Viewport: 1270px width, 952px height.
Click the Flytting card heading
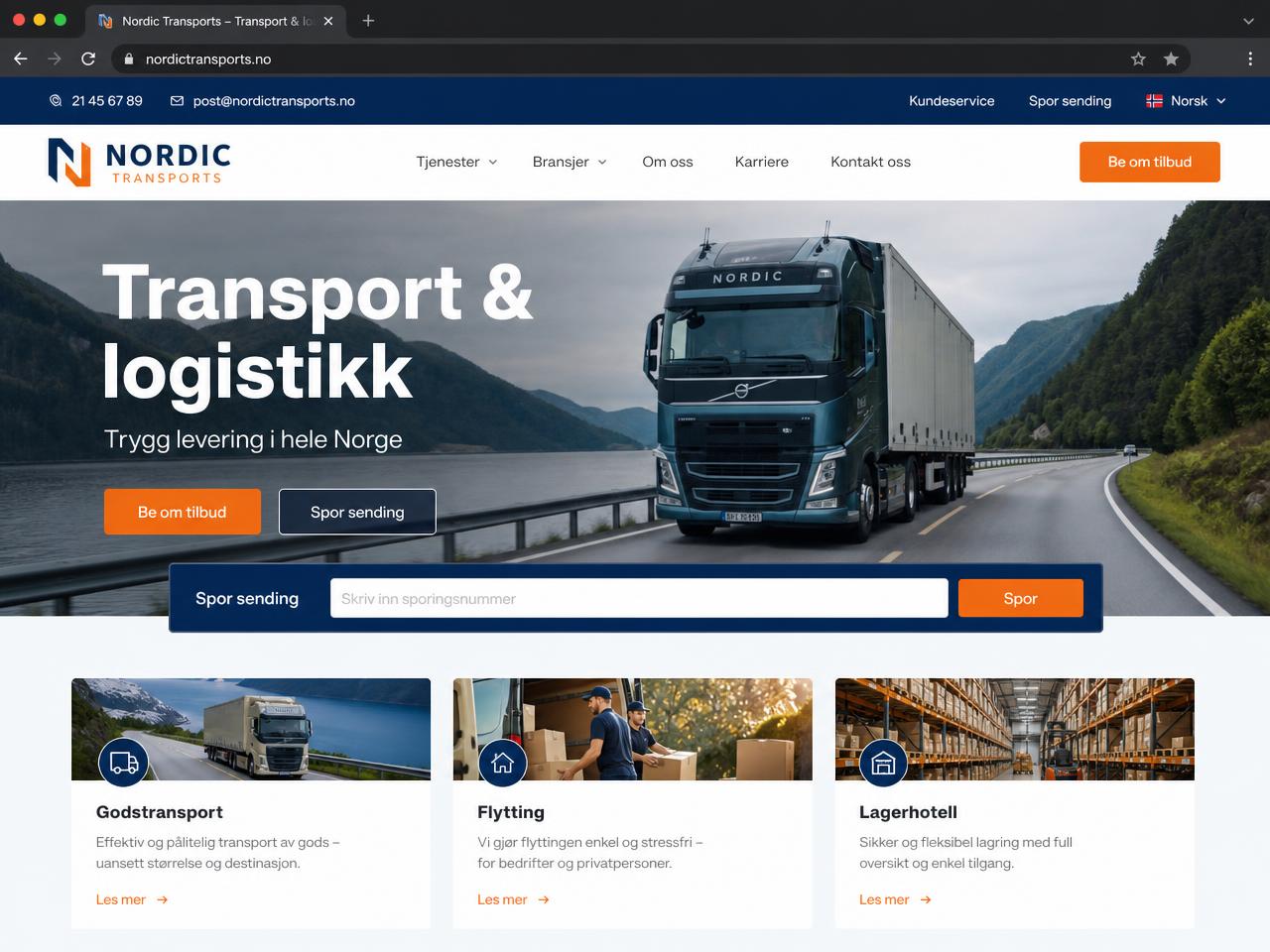pyautogui.click(x=511, y=812)
